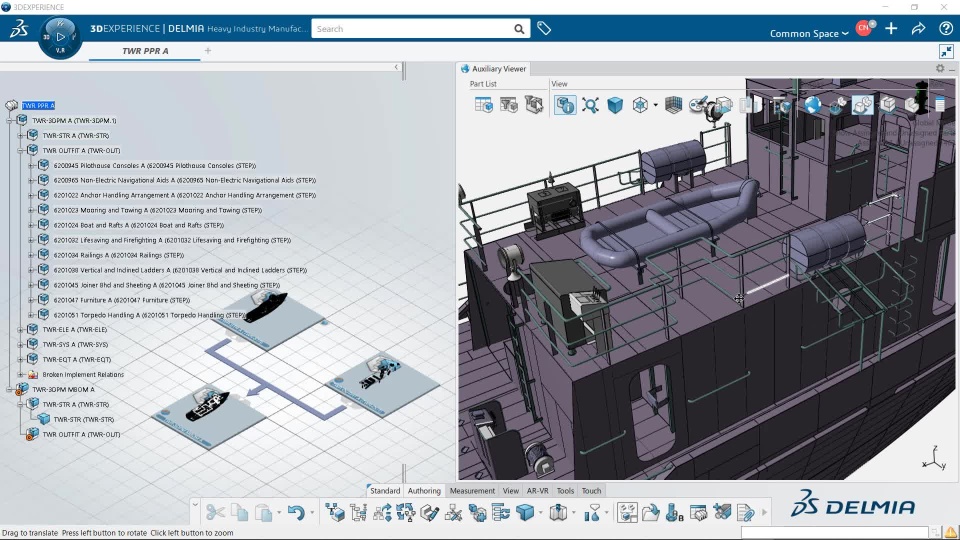This screenshot has width=960, height=540.
Task: Click the Copy icon in bottom toolbar
Action: point(239,512)
